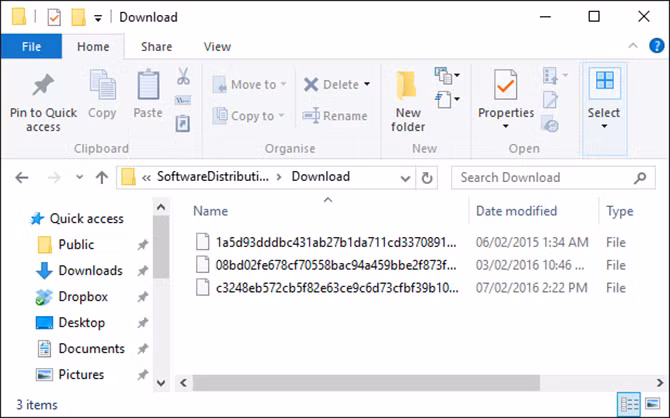670x418 pixels.
Task: Switch to large icons view toggle
Action: click(x=654, y=404)
